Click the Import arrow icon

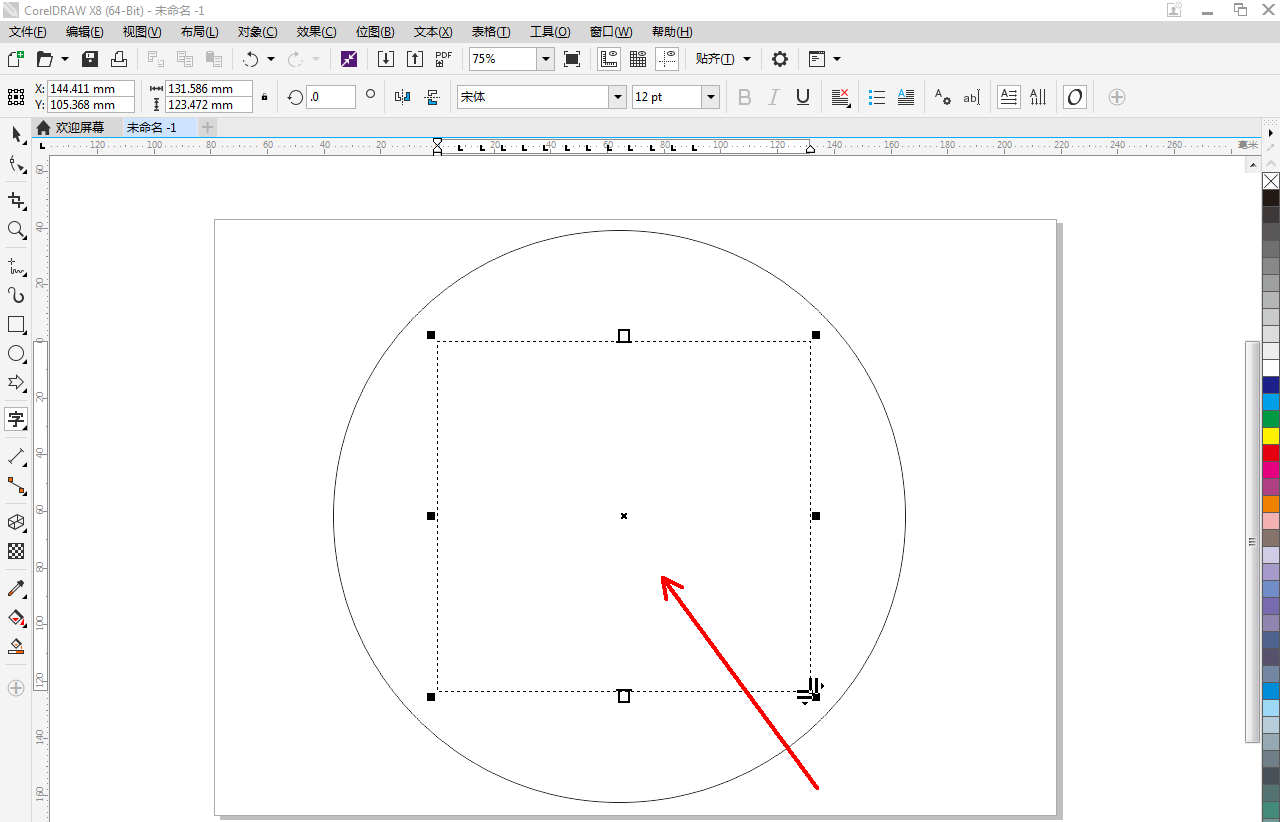point(385,59)
